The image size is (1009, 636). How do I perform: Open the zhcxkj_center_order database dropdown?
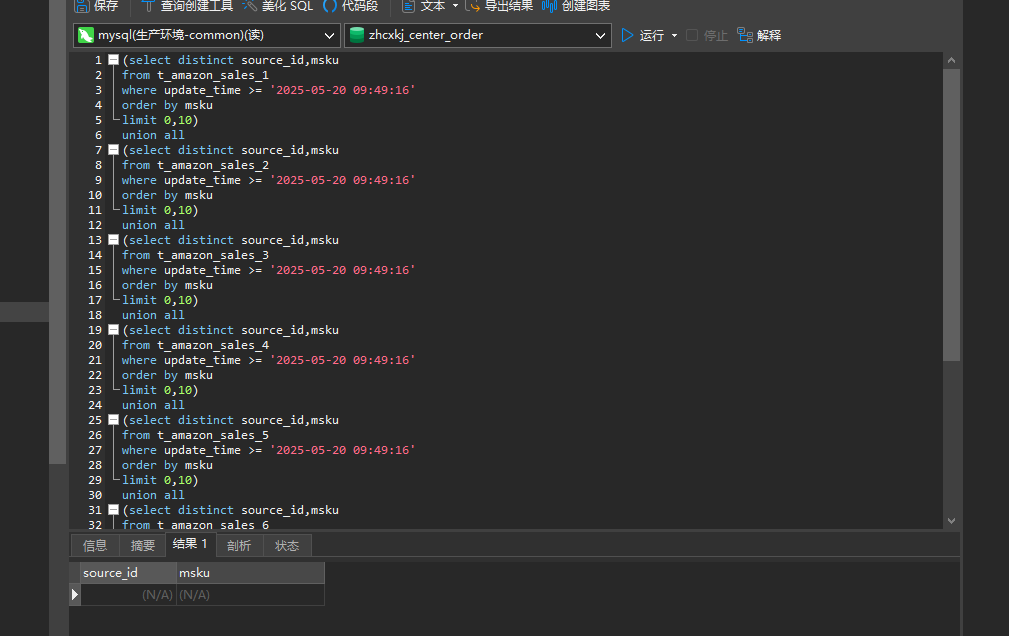pyautogui.click(x=477, y=35)
